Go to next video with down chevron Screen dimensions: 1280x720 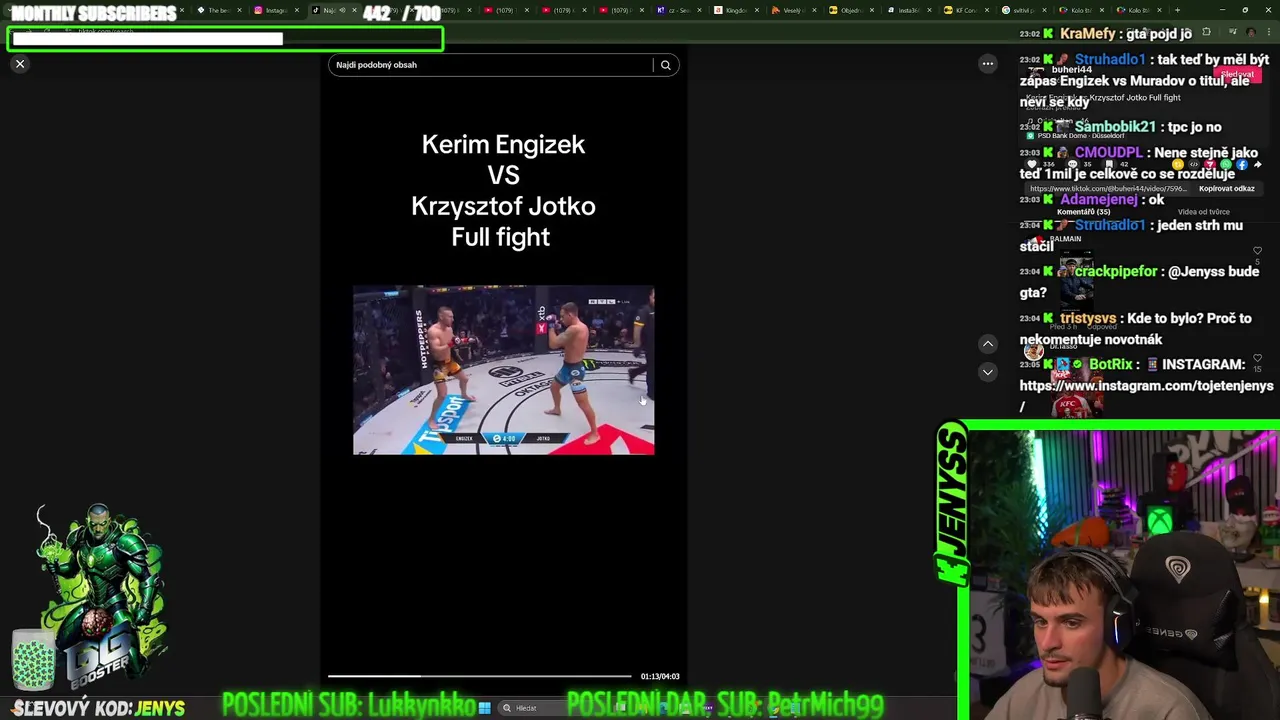point(987,371)
